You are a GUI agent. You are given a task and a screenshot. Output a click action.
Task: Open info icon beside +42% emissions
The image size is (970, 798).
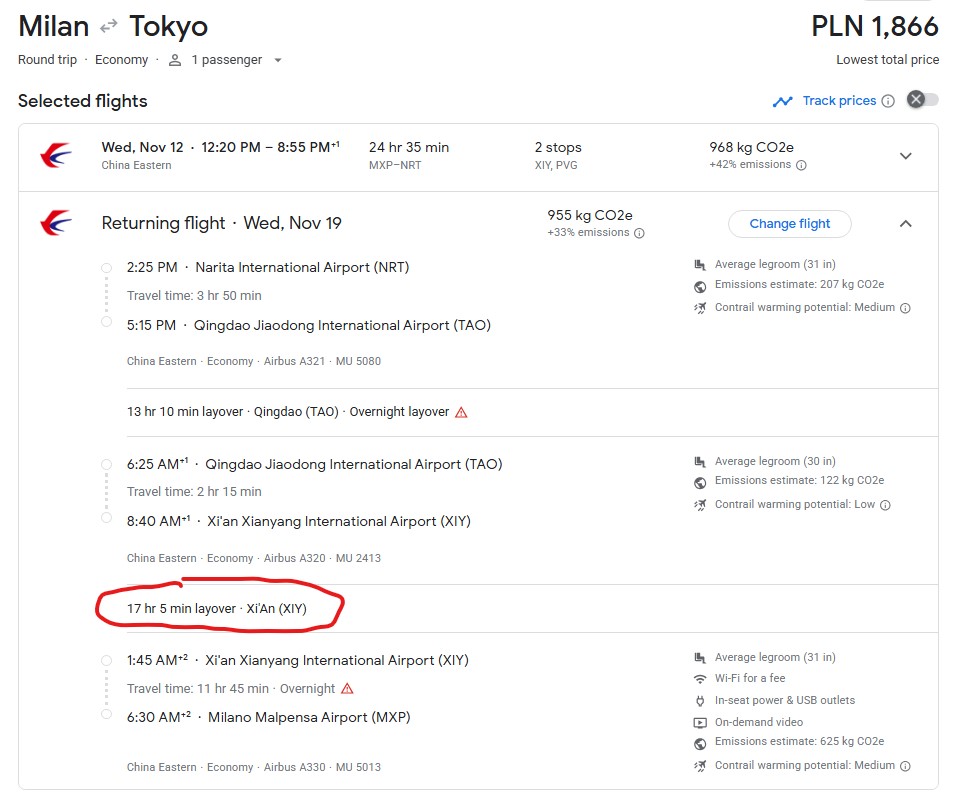801,165
